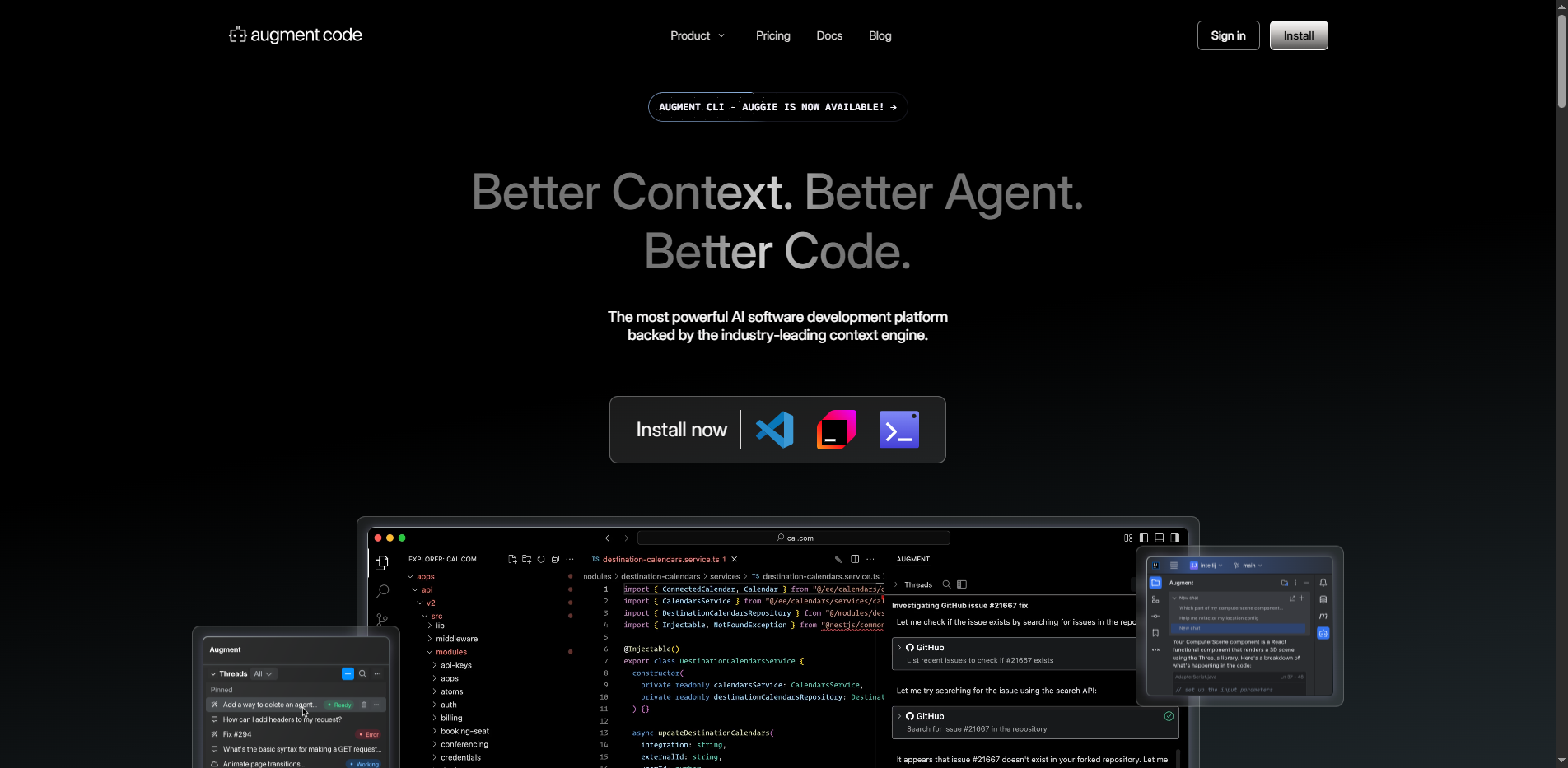Collapse the Threads section in floating panel
This screenshot has width=1568, height=768.
(x=213, y=673)
